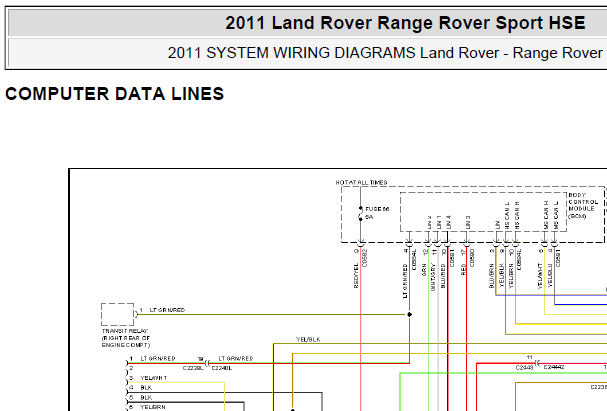This screenshot has width=607, height=411.
Task: Click the 'WHT/GRY' wire label
Action: point(433,277)
